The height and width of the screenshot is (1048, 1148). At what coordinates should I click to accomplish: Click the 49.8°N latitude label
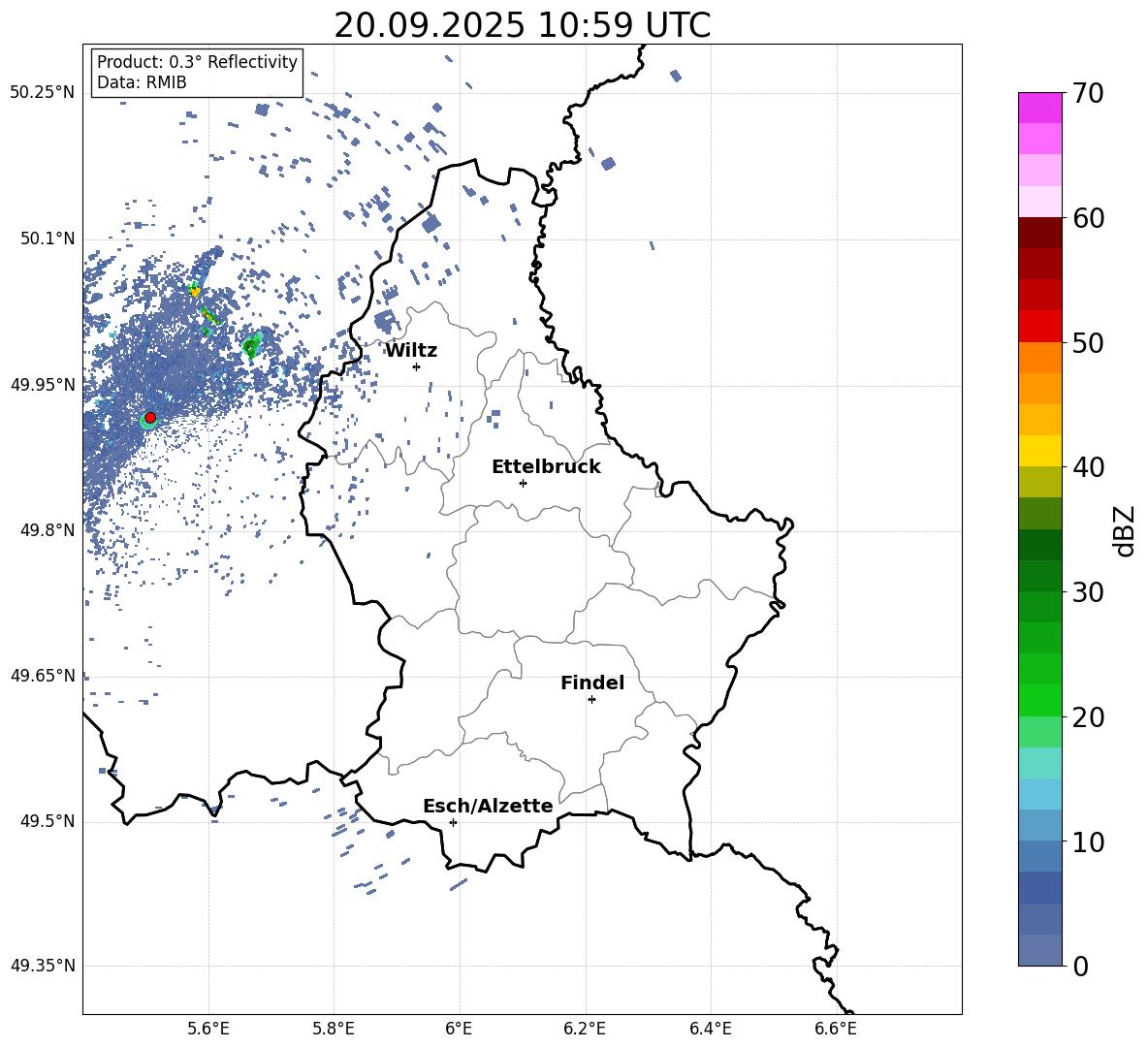47,530
